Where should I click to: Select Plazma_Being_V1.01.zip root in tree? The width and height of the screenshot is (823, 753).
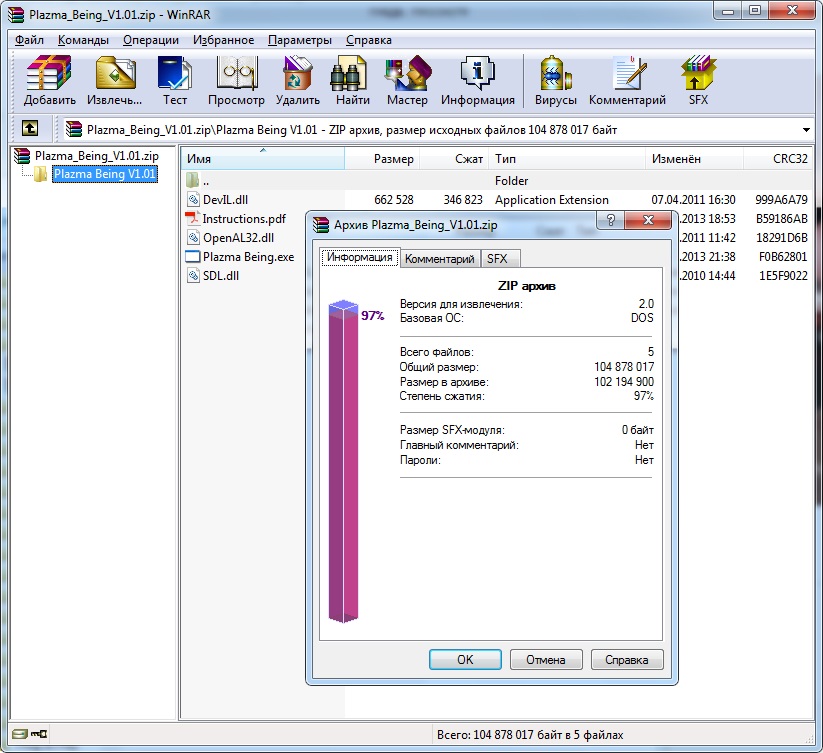point(96,156)
